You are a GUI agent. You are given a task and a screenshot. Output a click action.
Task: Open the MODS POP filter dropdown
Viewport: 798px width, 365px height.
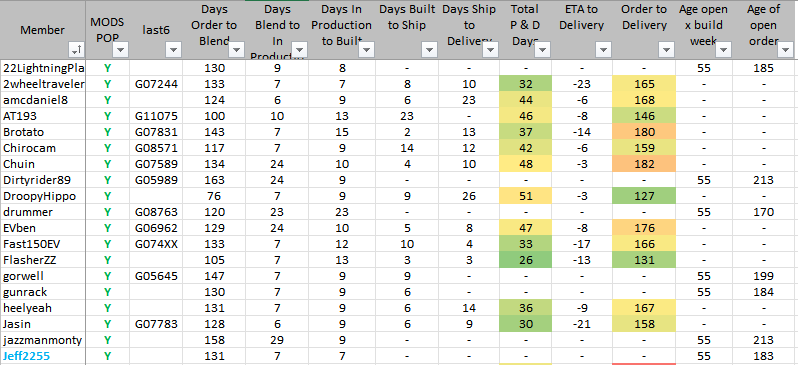121,50
